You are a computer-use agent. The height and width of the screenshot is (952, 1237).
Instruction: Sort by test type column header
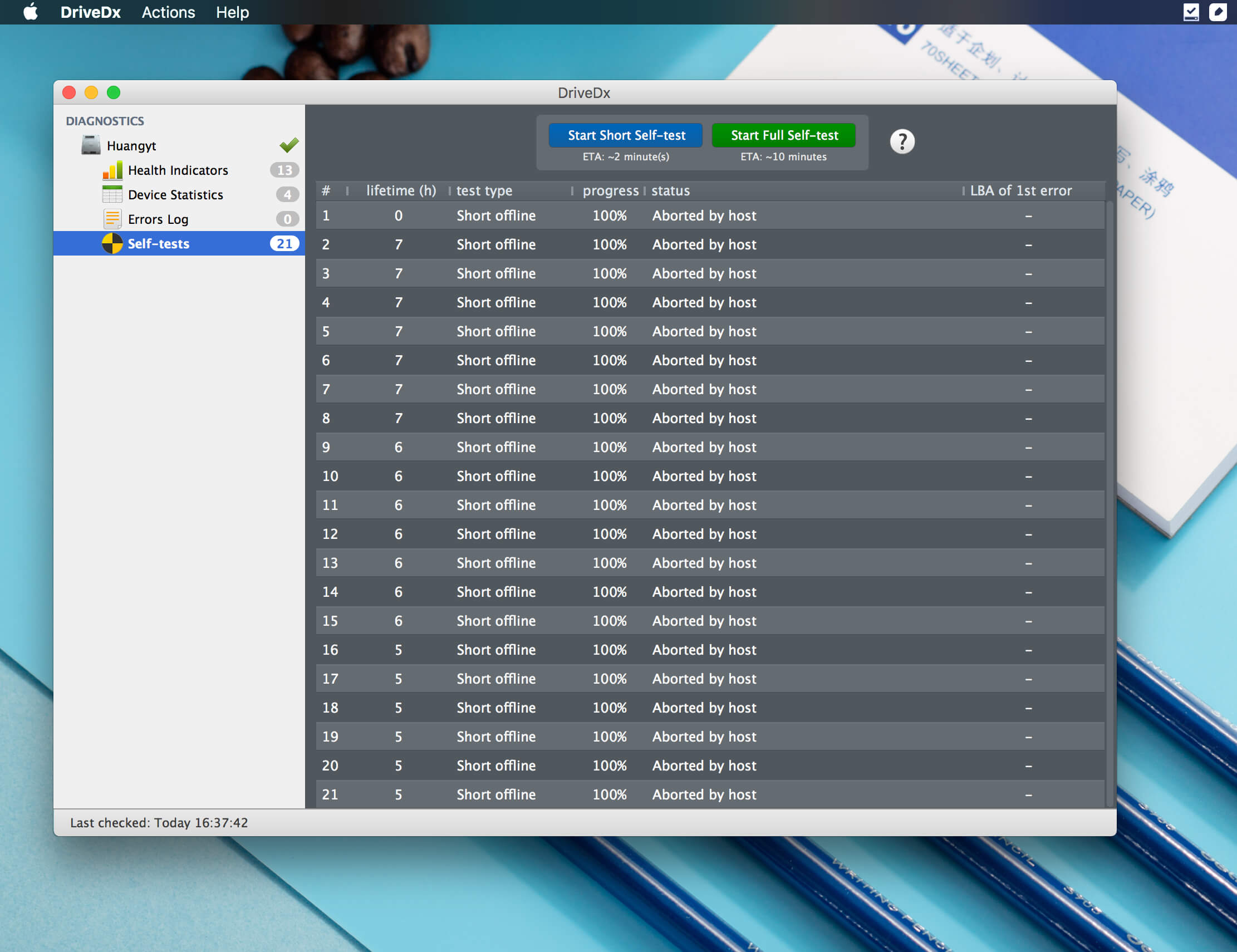pyautogui.click(x=510, y=190)
